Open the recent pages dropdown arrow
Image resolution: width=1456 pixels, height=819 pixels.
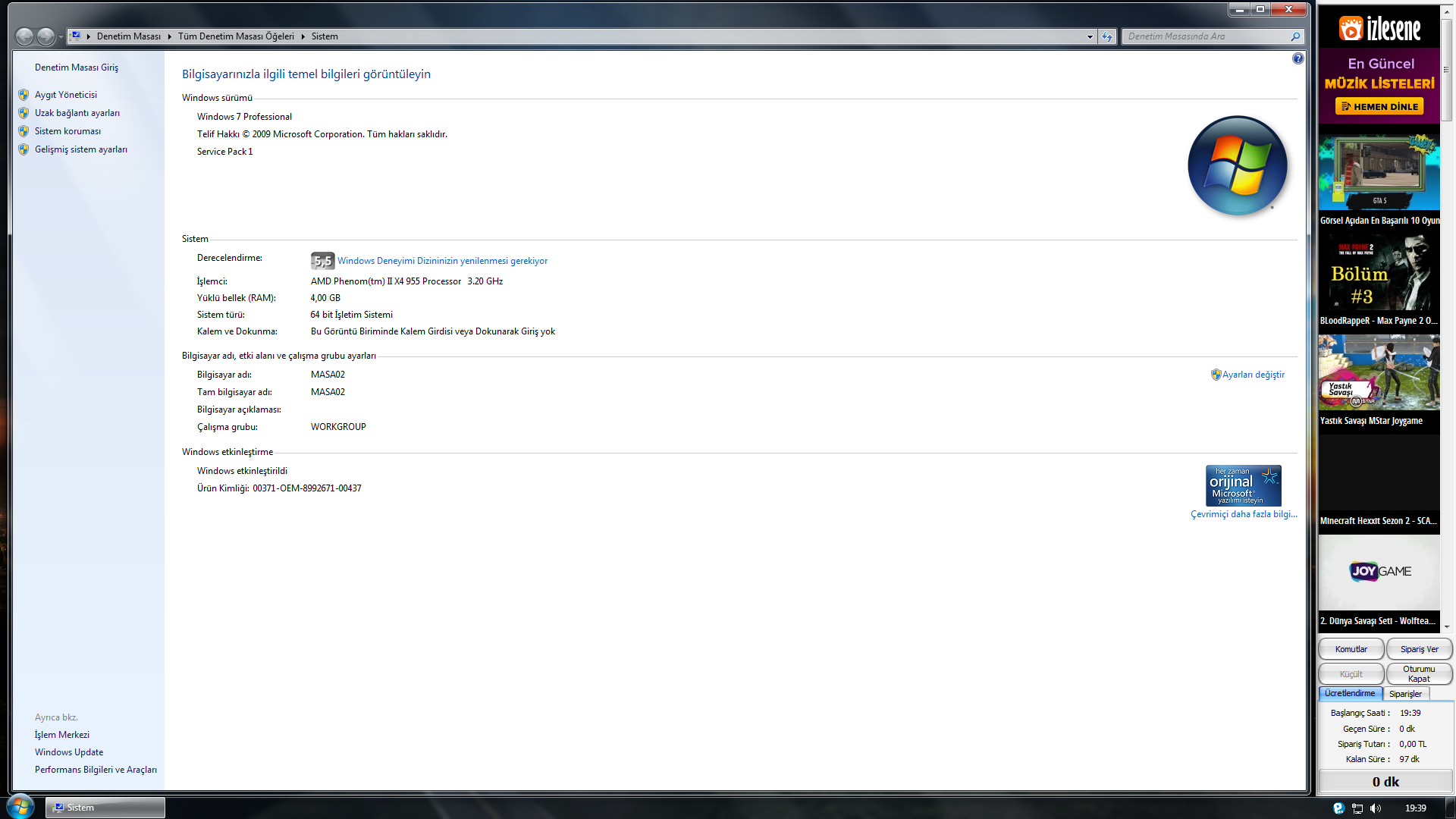[61, 36]
